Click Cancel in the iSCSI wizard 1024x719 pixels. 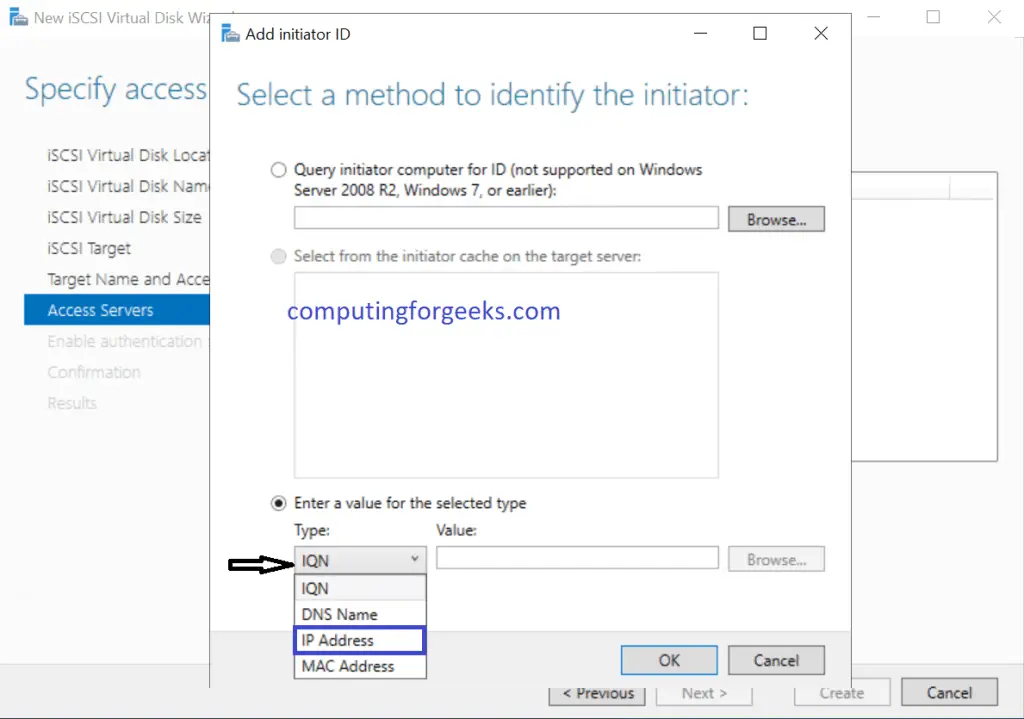950,692
